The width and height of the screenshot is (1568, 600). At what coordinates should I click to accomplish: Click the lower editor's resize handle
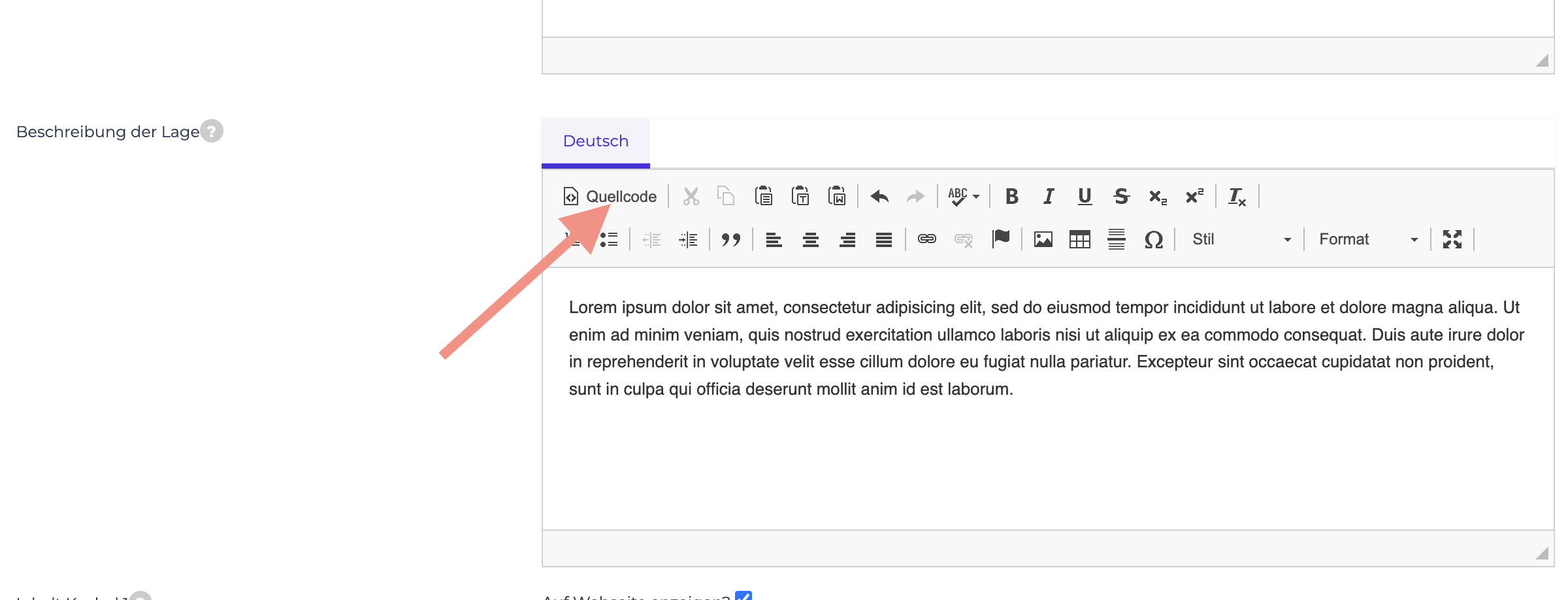[1542, 553]
